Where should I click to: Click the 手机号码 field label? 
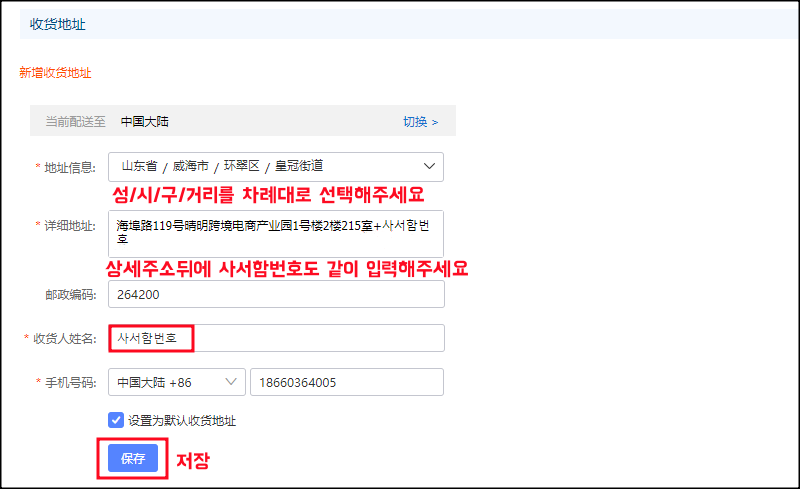click(x=70, y=383)
